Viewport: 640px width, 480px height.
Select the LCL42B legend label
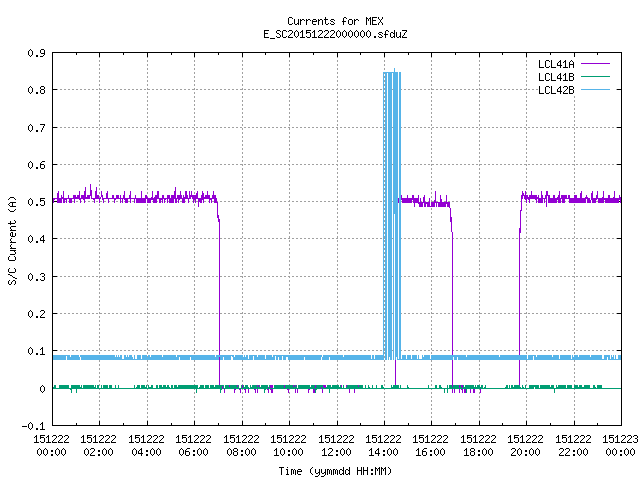556,90
